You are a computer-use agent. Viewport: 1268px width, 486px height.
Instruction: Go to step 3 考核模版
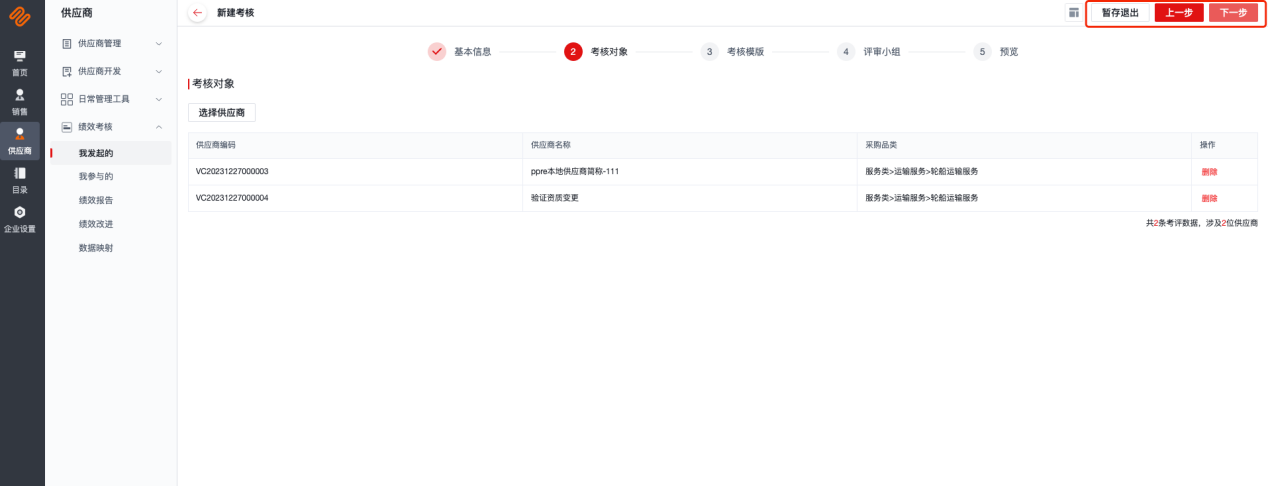[x=732, y=51]
